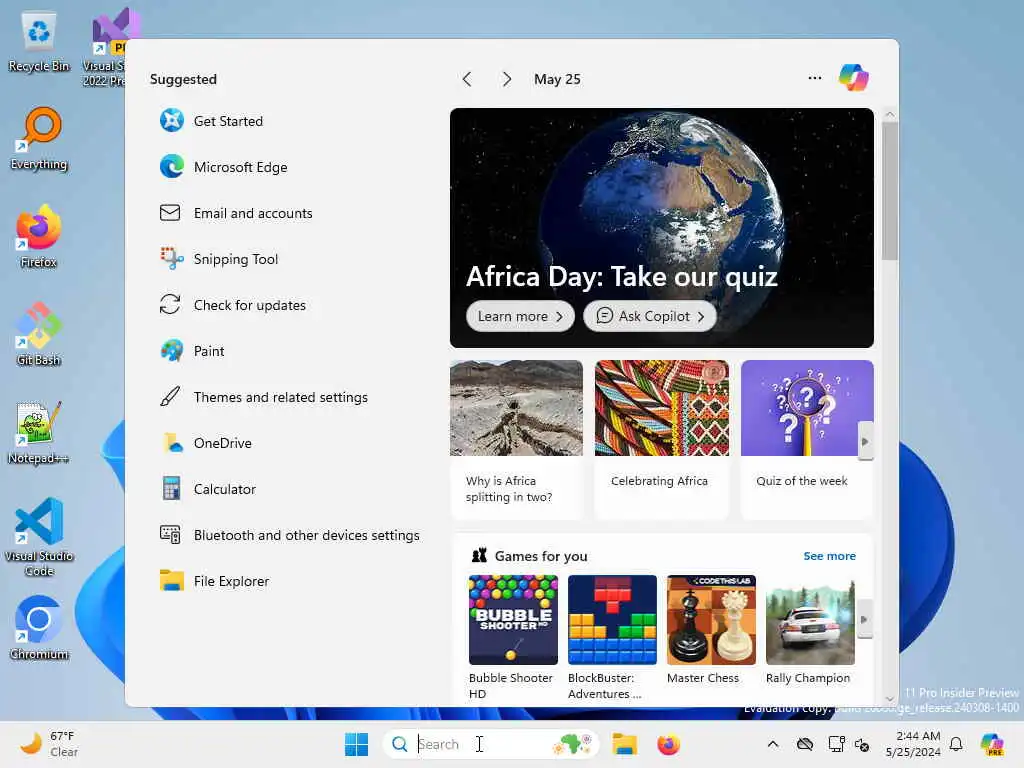Open BlockBuster: Adventures game tile
Screen dimensions: 1024x768
coord(613,637)
